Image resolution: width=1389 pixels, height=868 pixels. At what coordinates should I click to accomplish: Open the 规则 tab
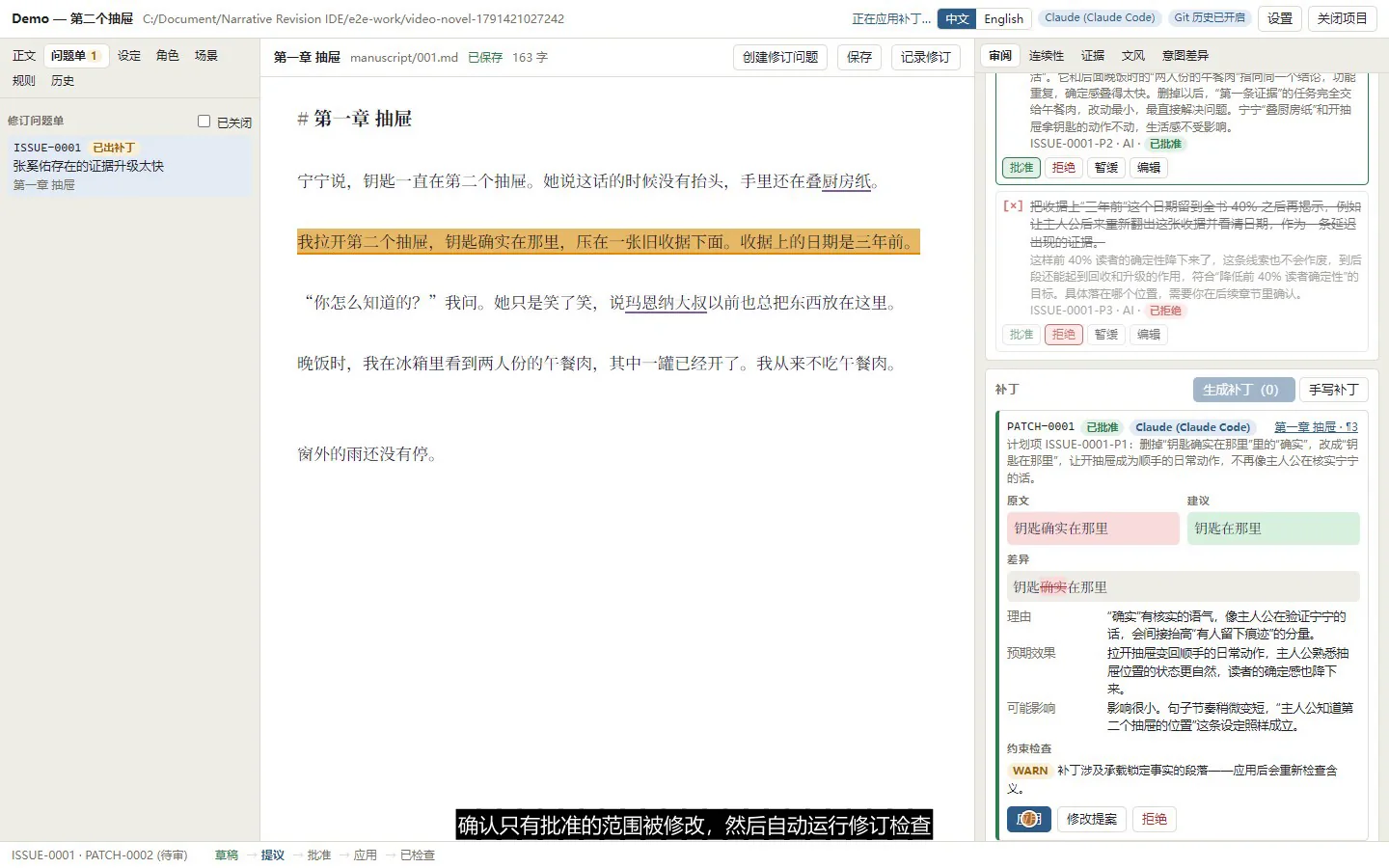24,81
